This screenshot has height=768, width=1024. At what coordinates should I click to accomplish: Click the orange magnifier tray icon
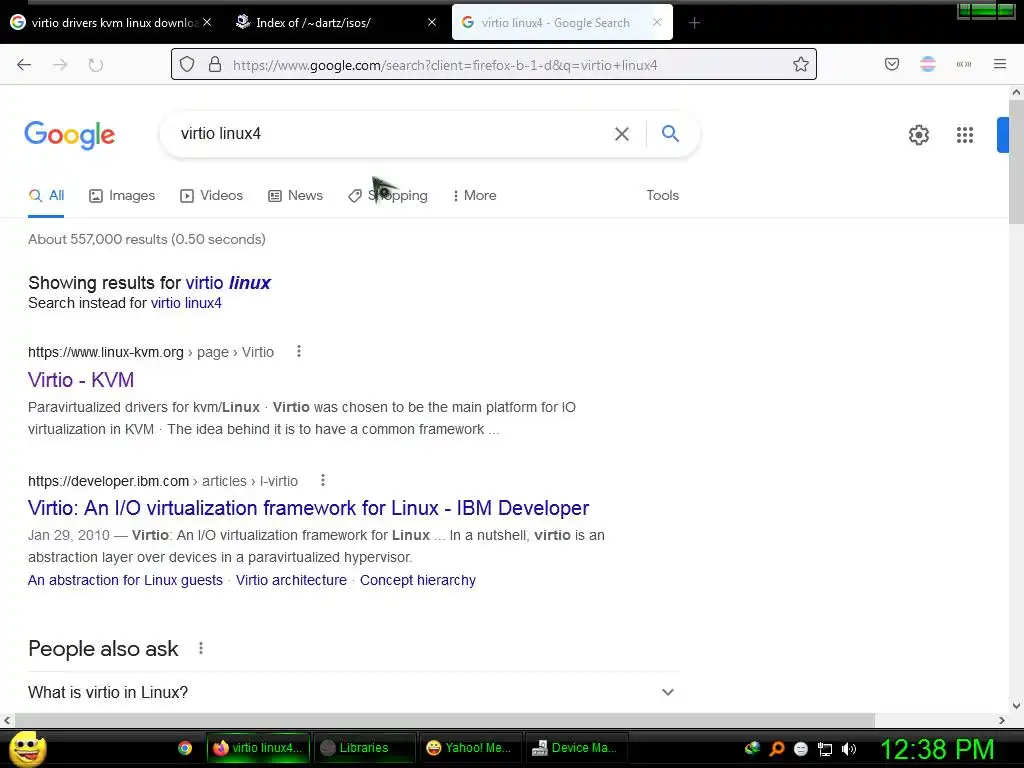[776, 748]
